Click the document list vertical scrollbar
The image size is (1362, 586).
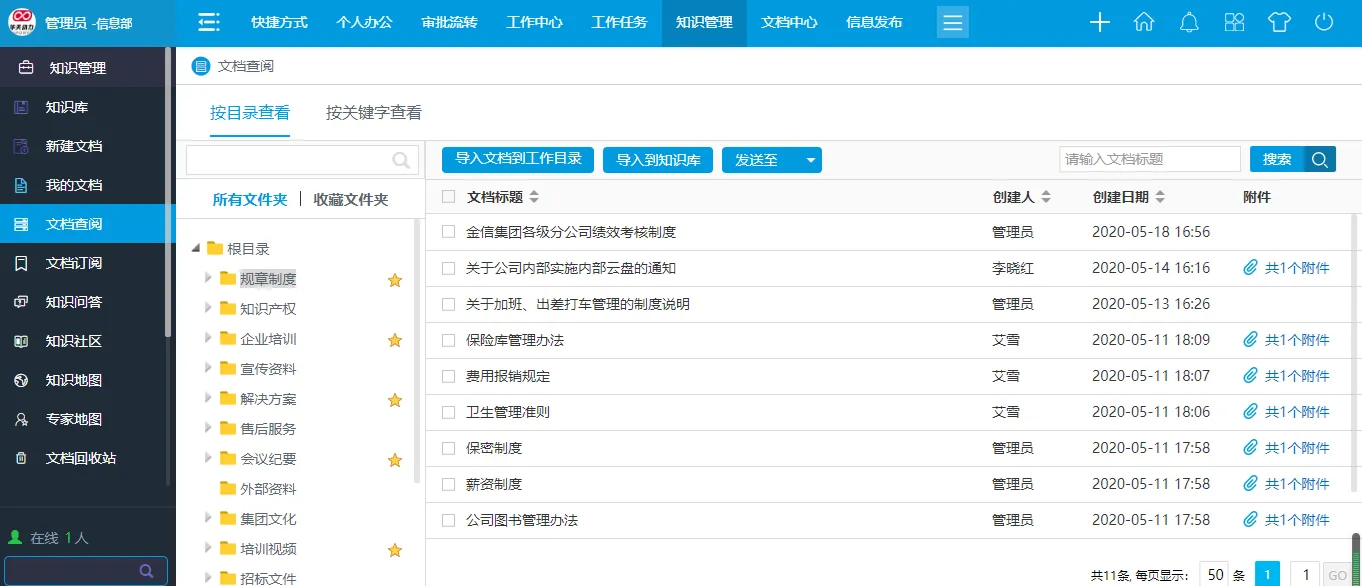(1356, 300)
